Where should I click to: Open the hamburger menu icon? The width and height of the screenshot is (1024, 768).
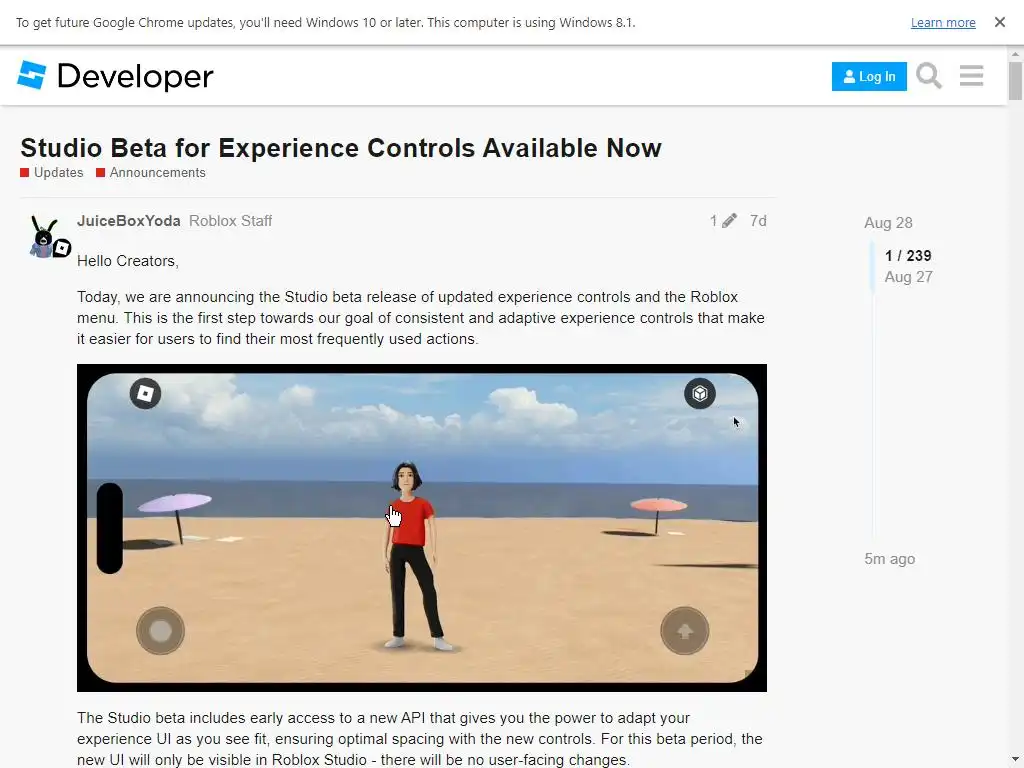pos(971,76)
